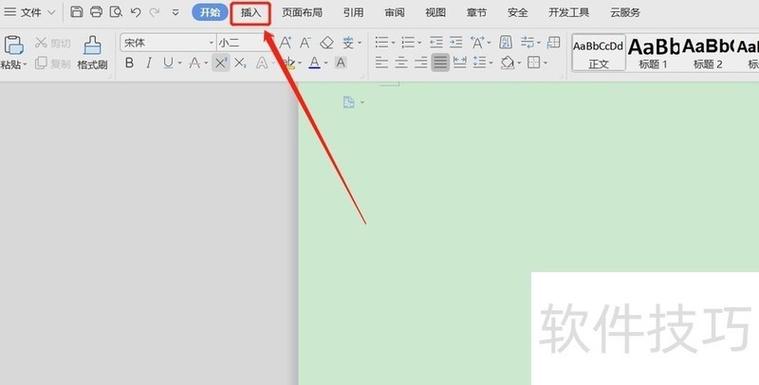759x385 pixels.
Task: Click the decrease font size icon
Action: (x=305, y=43)
